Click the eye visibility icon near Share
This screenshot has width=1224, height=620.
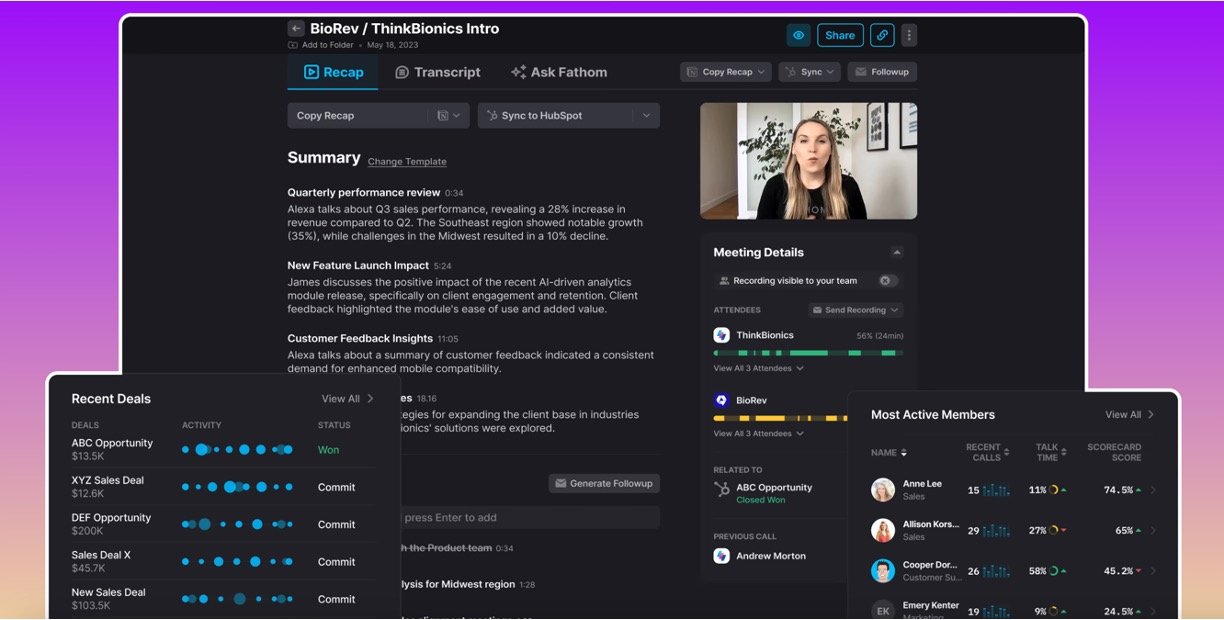[x=798, y=35]
